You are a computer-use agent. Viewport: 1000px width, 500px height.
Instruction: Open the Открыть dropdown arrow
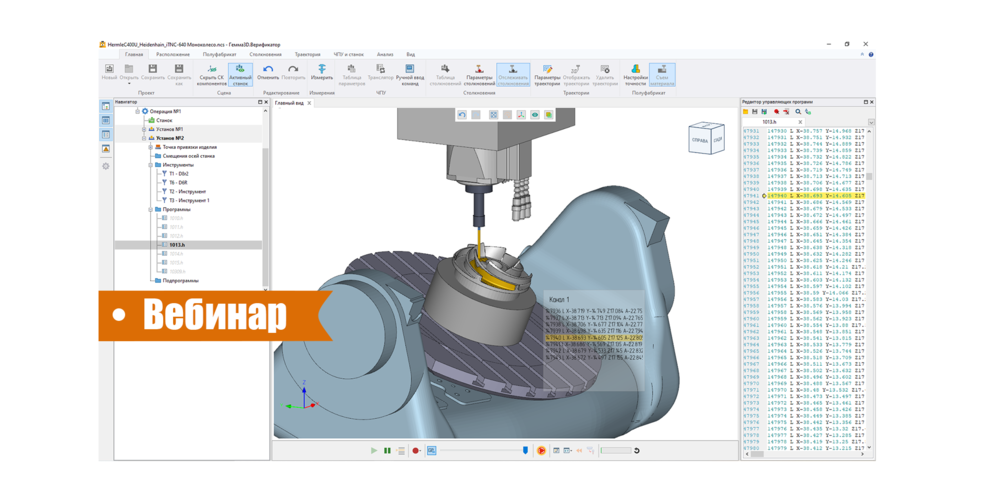129,84
